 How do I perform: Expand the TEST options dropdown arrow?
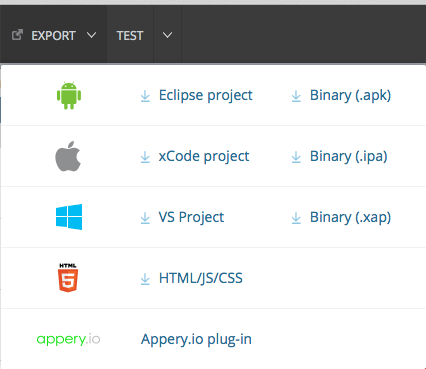167,35
